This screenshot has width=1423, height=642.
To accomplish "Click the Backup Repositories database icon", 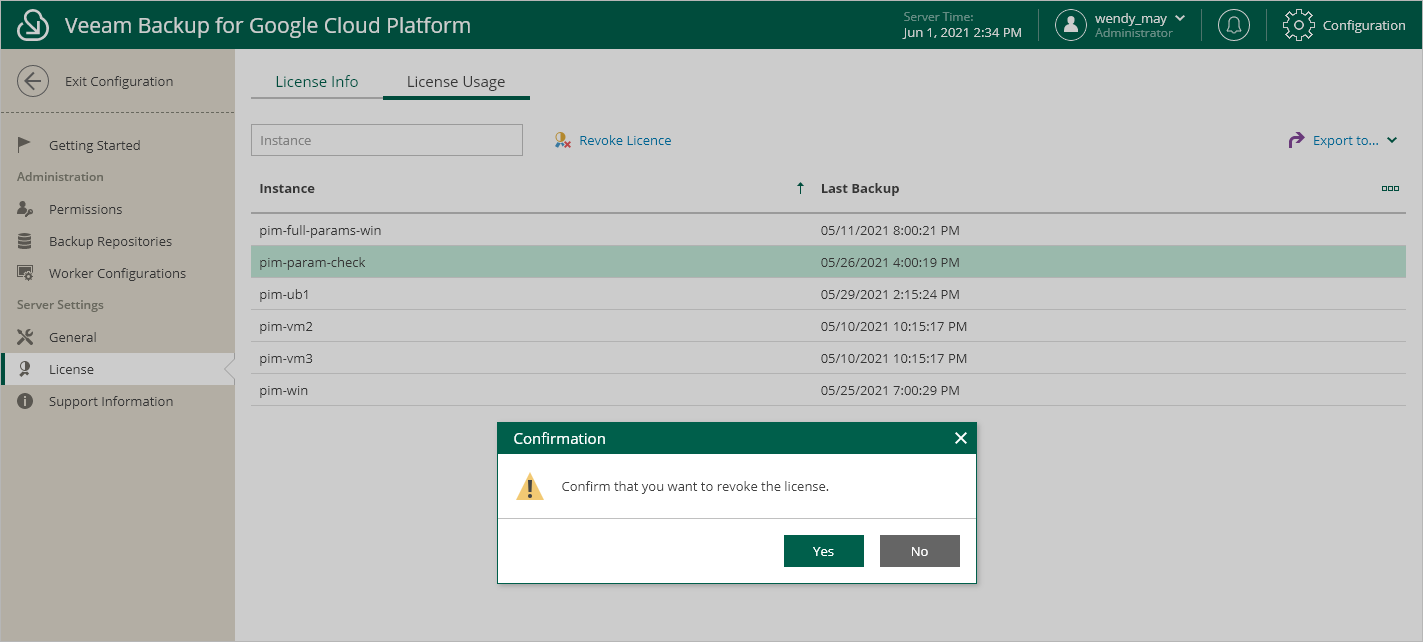I will pos(25,241).
